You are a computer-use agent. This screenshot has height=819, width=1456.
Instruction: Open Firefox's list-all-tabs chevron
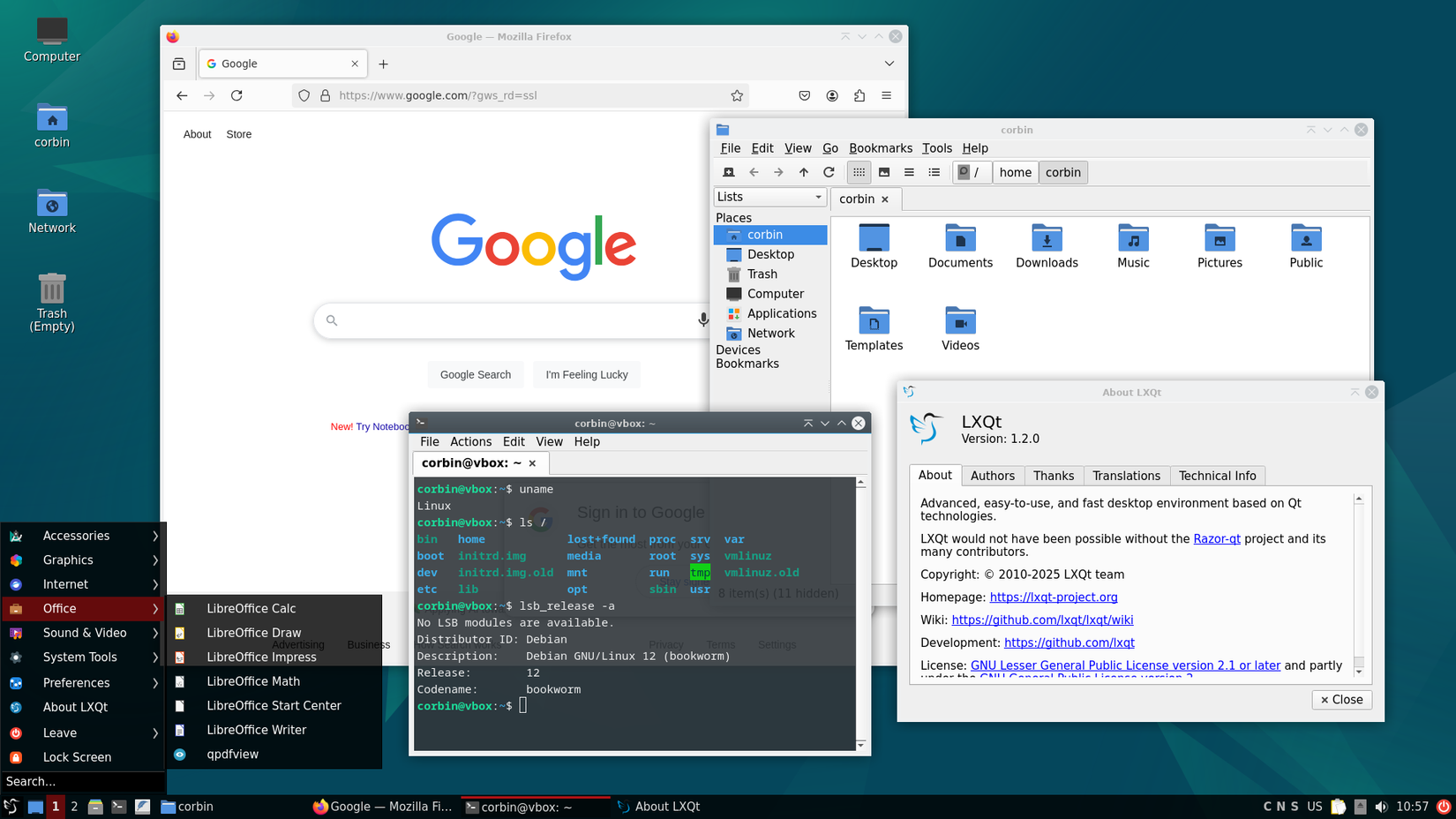[x=889, y=63]
